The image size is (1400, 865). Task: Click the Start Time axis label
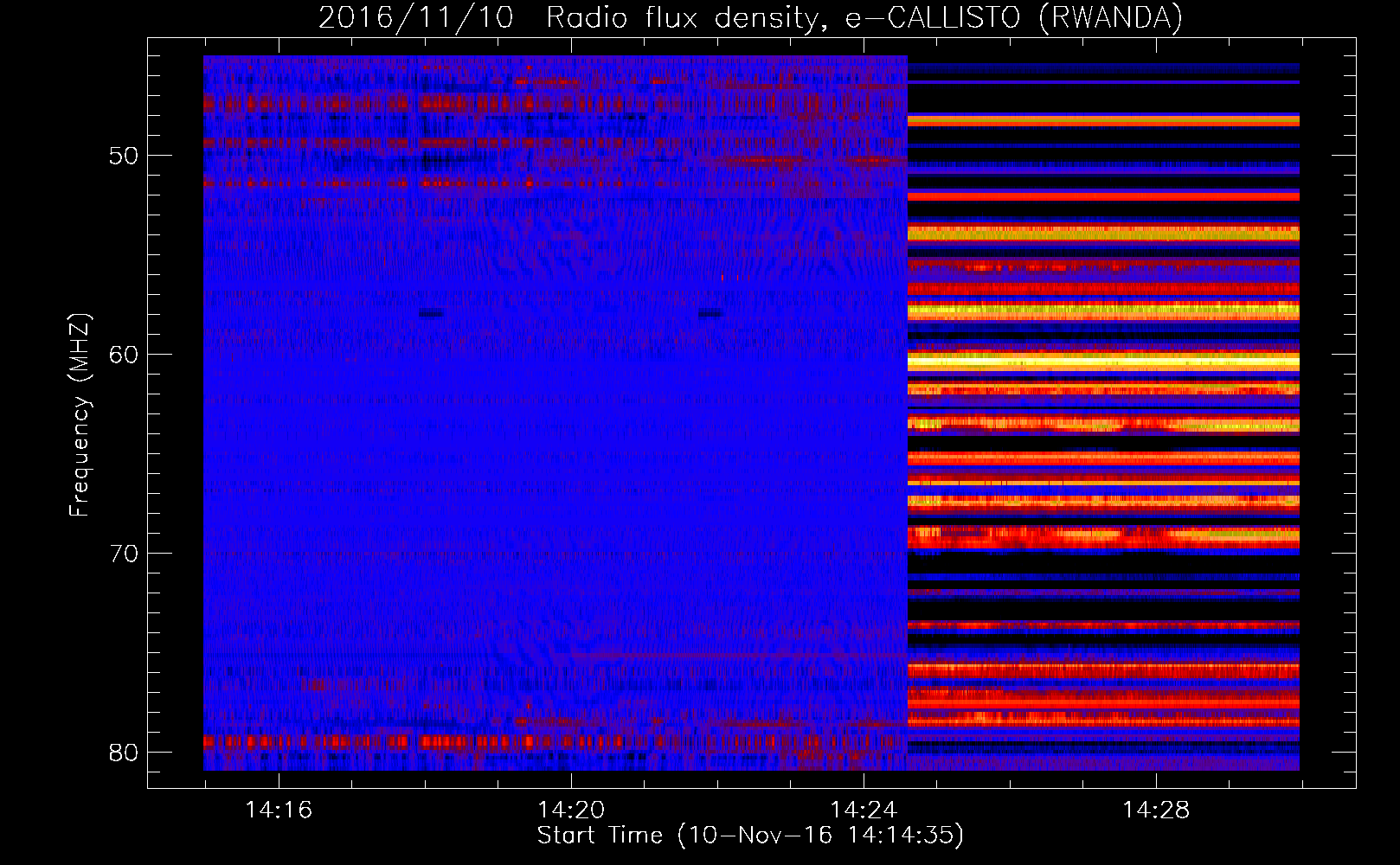[x=750, y=836]
